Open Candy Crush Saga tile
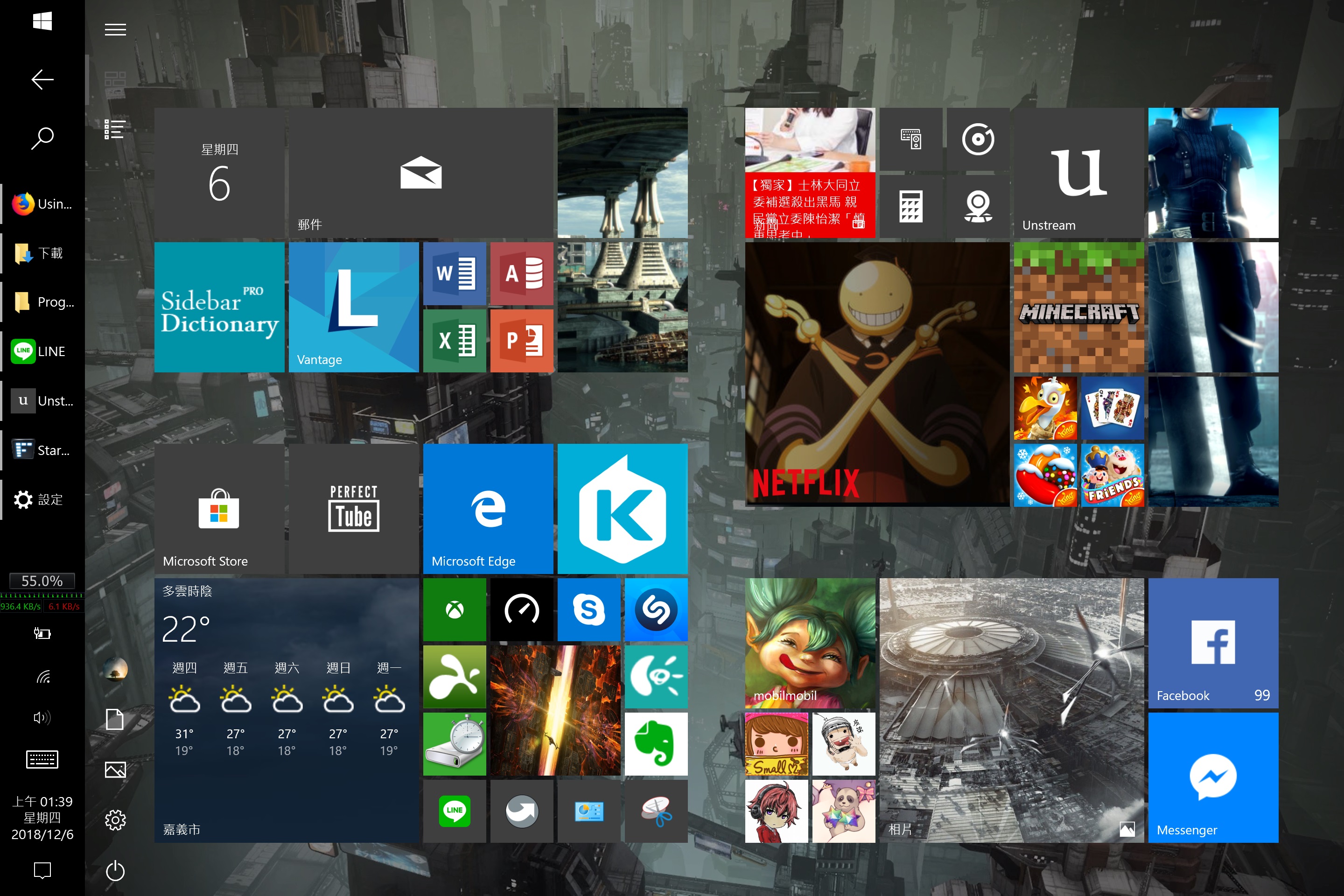Screen dimensions: 1344x896 [x=1045, y=476]
